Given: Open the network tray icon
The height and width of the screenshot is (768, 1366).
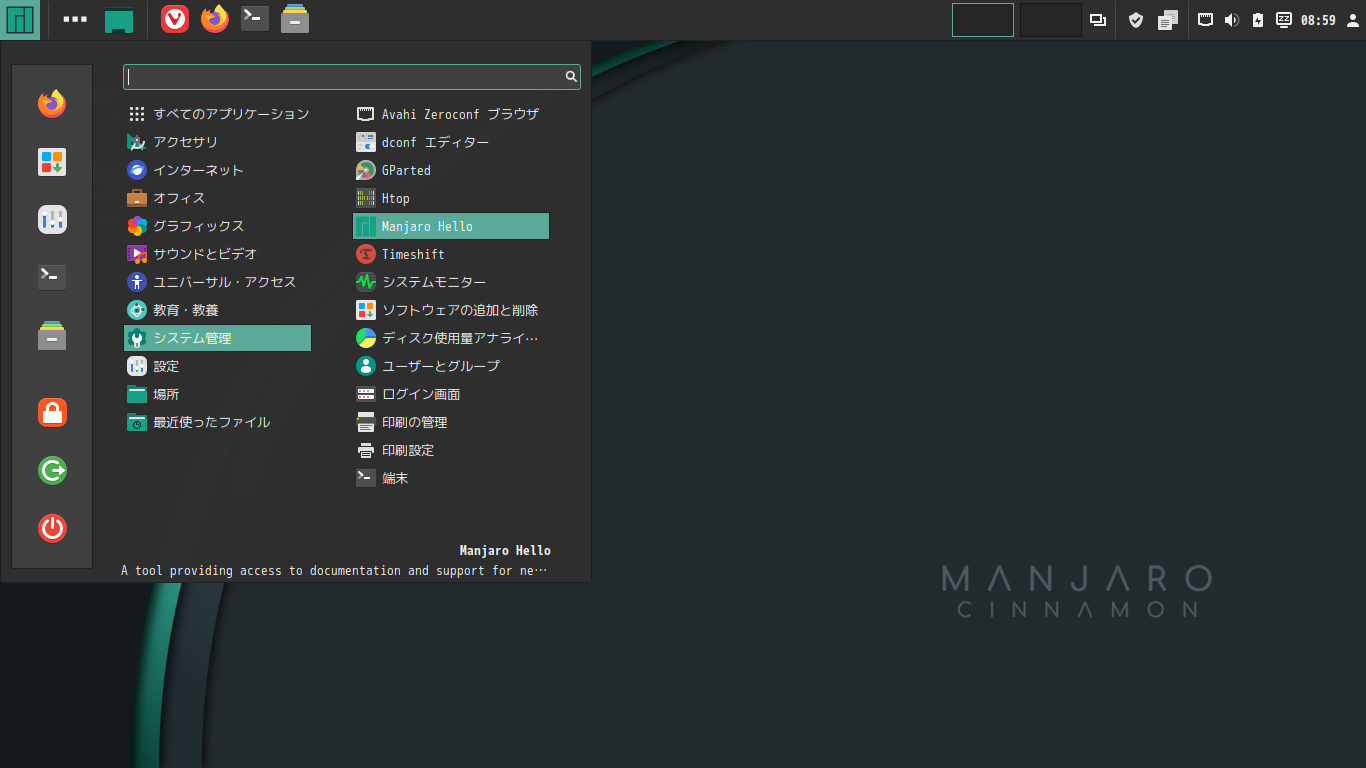Looking at the screenshot, I should click(x=1206, y=20).
